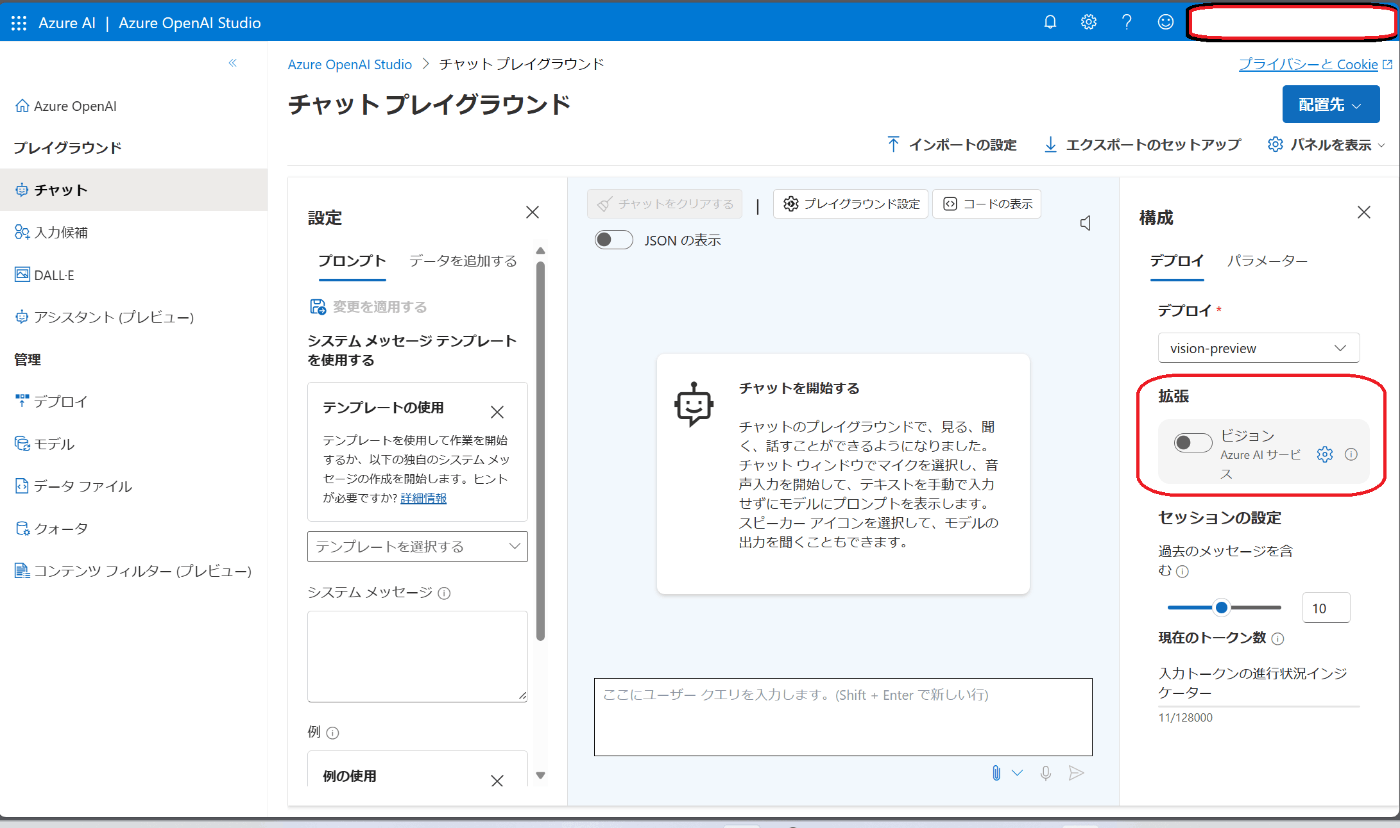Click the 設定 panel vertical scrollbar

541,450
